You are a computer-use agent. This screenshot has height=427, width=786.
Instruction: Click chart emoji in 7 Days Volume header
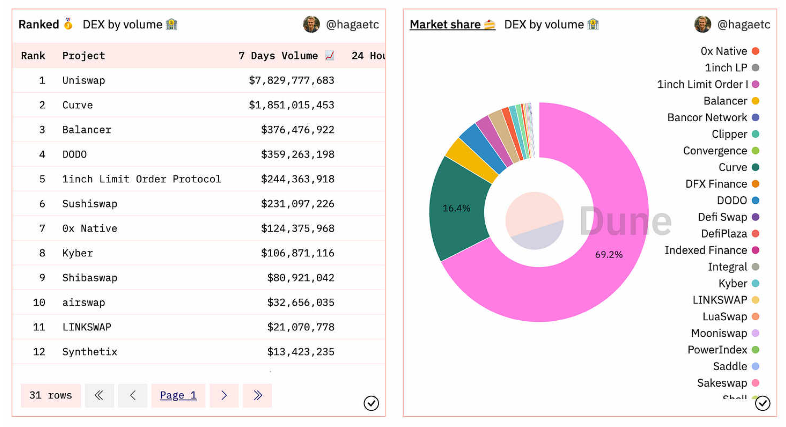[329, 55]
